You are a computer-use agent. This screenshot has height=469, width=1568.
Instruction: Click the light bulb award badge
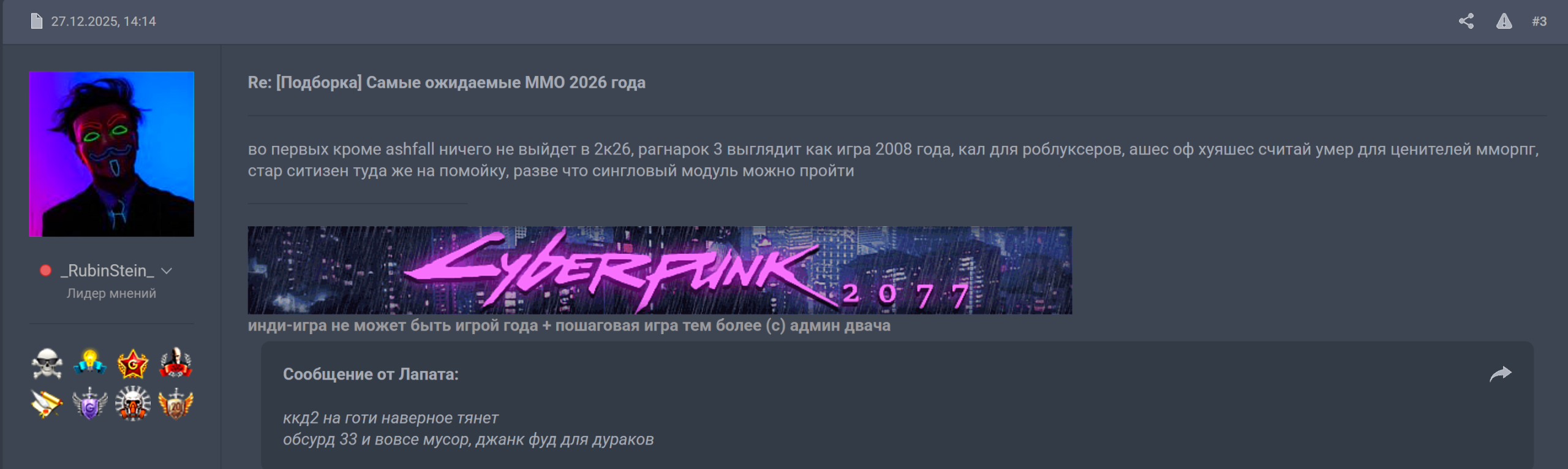pos(90,363)
